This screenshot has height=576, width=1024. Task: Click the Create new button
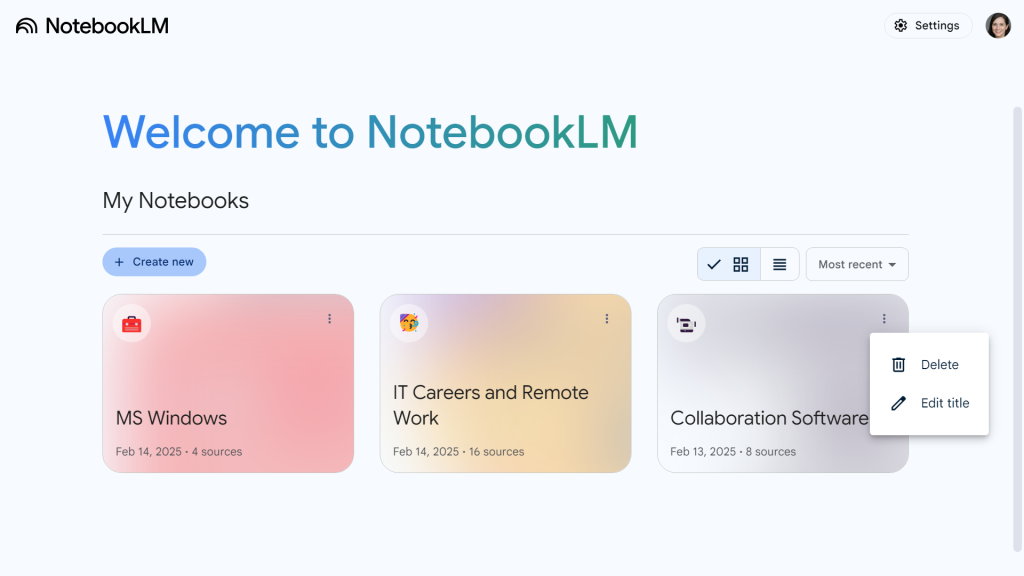coord(154,262)
